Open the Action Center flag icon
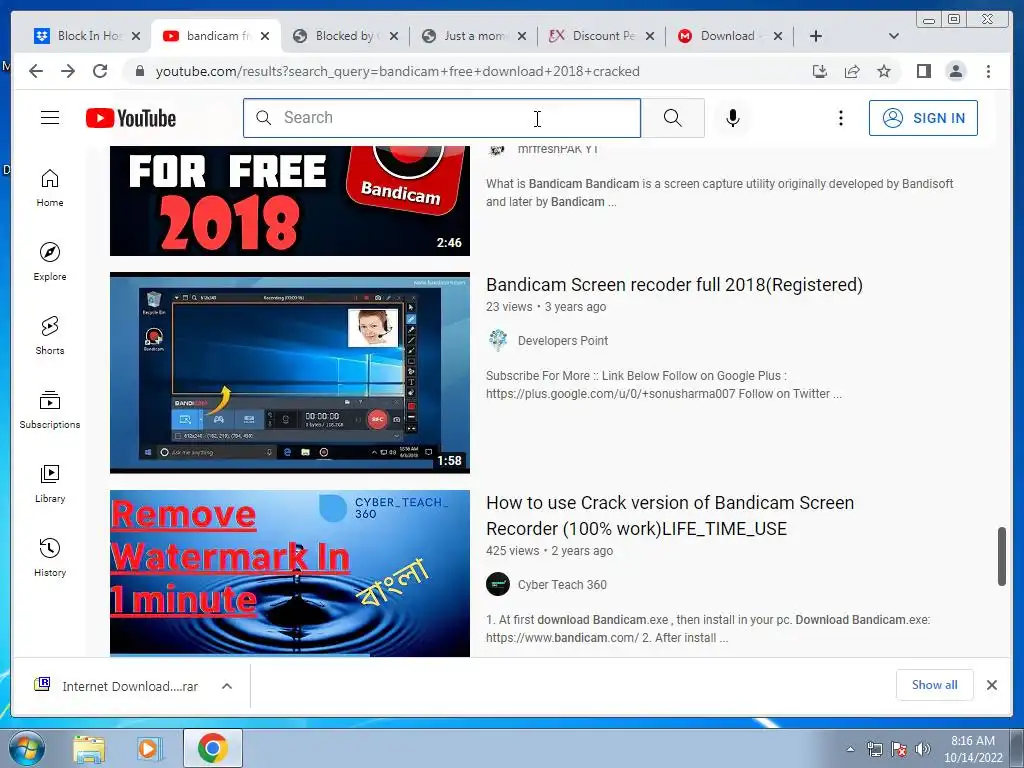 pos(899,749)
